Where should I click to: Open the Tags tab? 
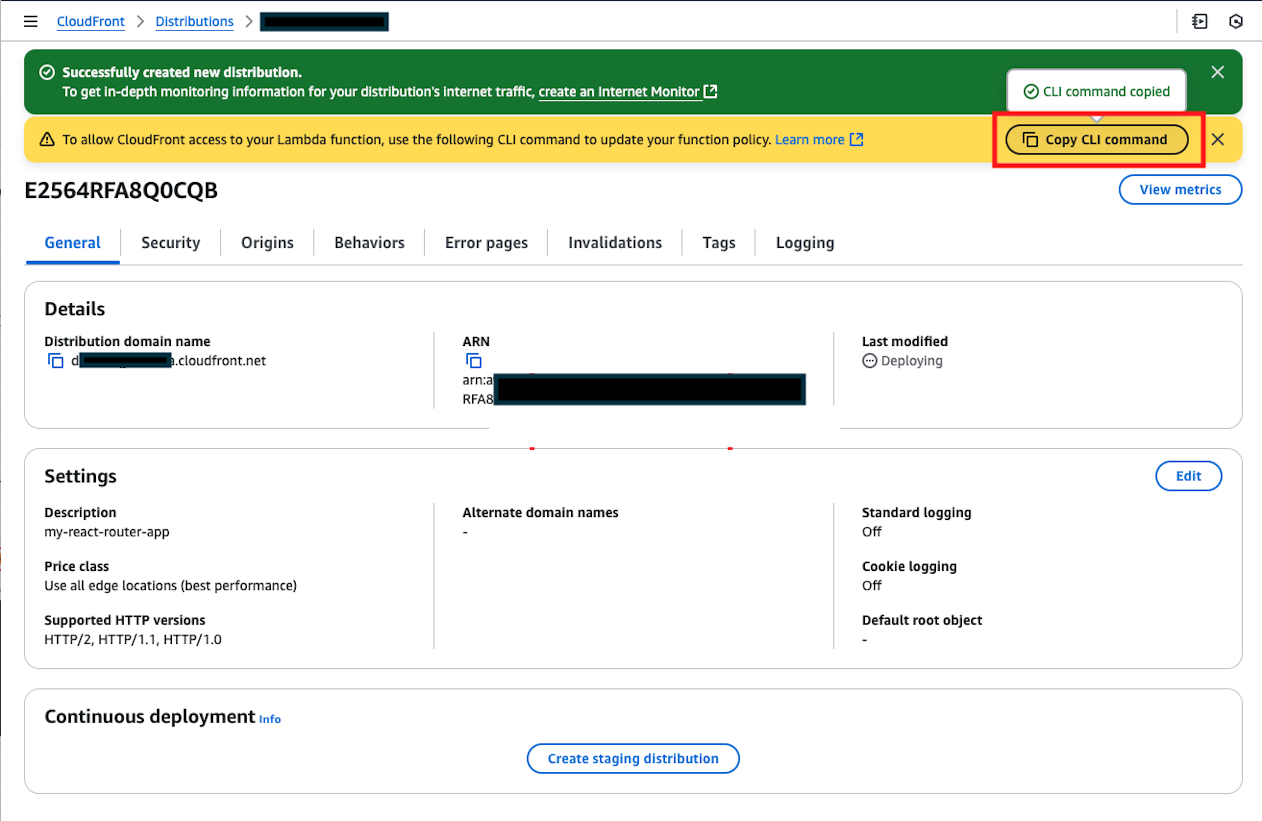[719, 243]
